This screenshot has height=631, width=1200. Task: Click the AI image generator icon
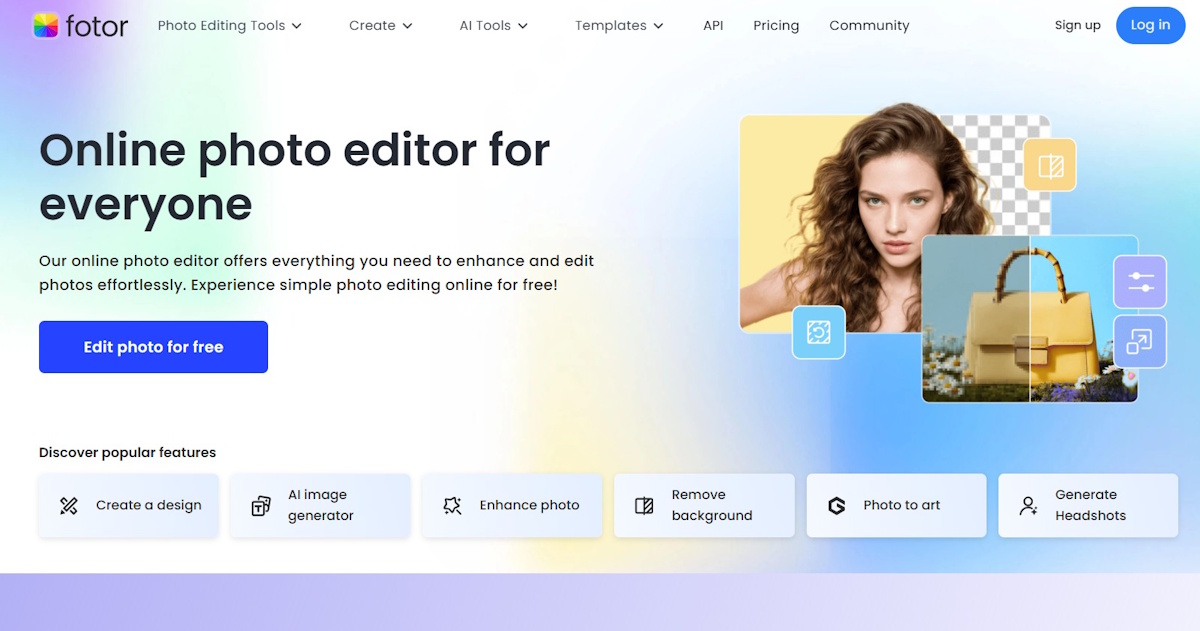pyautogui.click(x=261, y=506)
